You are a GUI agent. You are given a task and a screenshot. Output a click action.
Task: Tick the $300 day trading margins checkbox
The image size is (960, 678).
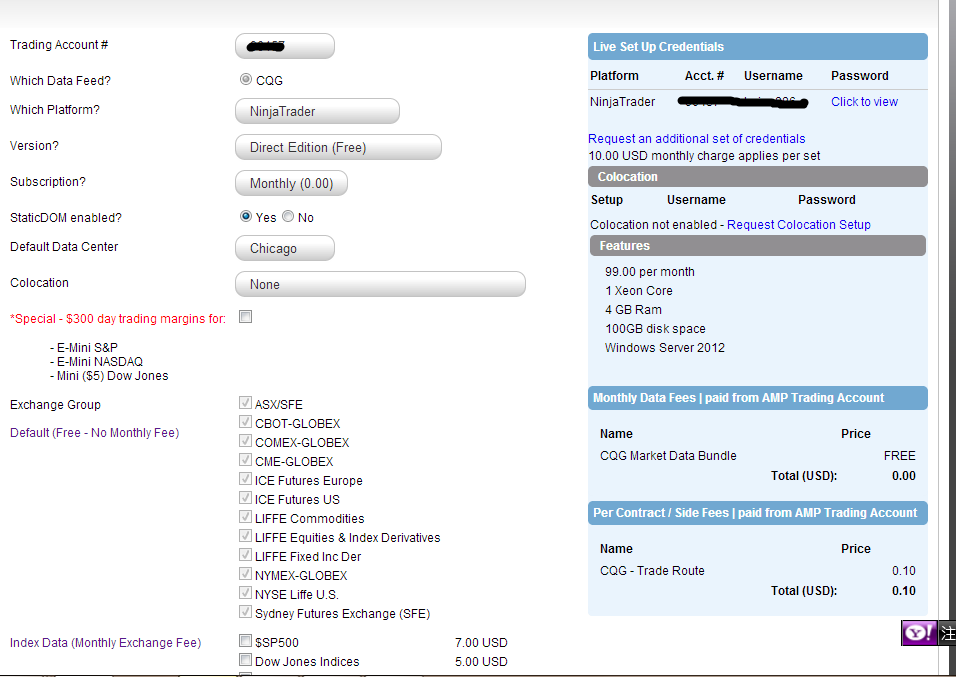pyautogui.click(x=246, y=317)
